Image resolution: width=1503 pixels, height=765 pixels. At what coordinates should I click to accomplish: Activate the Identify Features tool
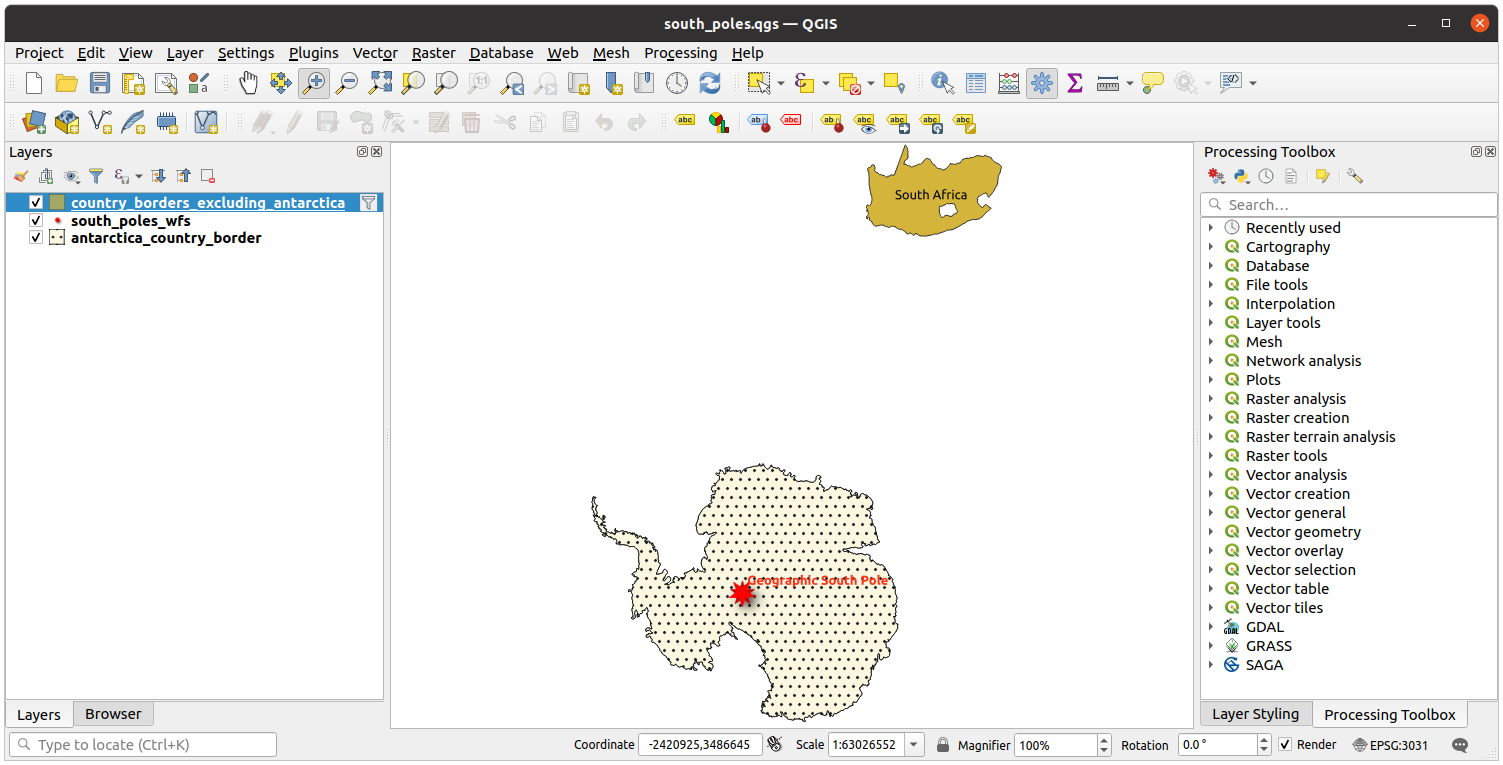941,83
